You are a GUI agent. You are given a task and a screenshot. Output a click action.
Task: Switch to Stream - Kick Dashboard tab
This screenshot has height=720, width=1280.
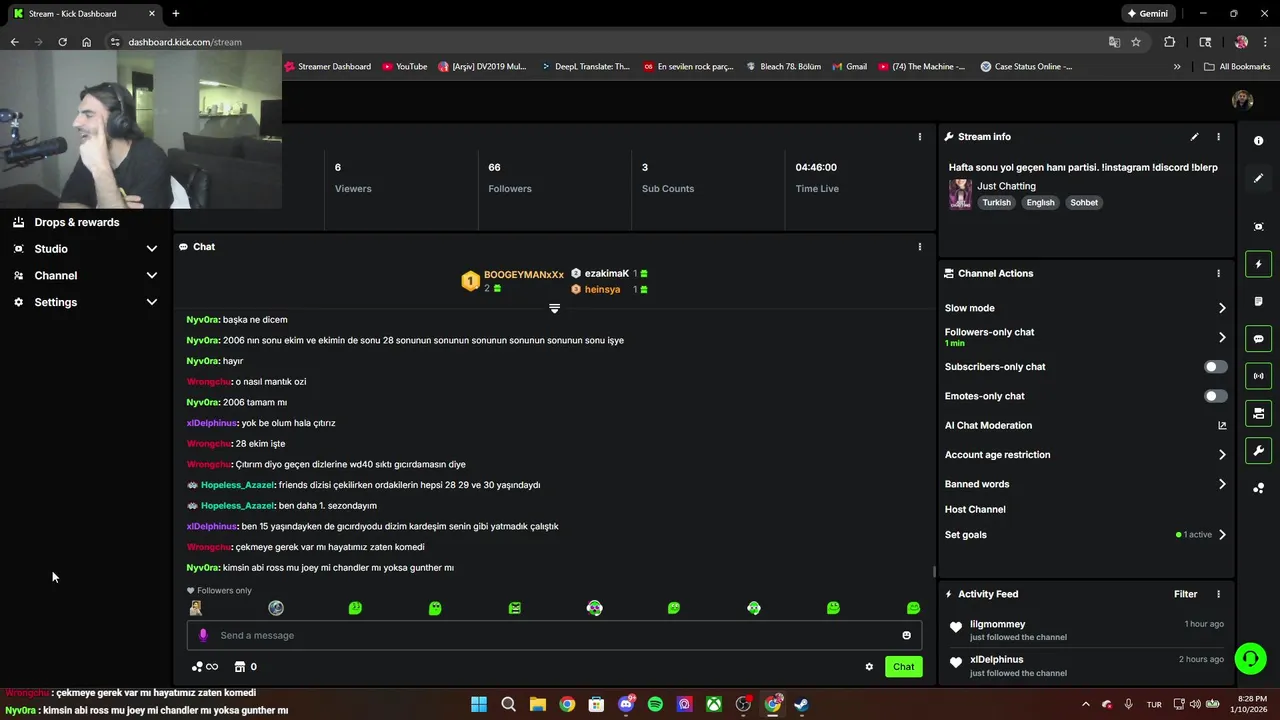82,14
